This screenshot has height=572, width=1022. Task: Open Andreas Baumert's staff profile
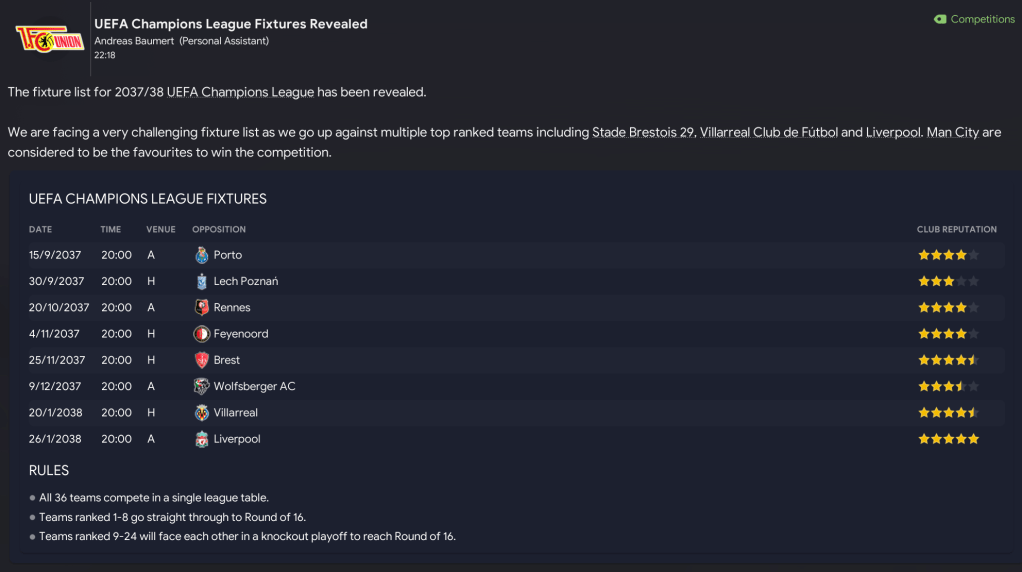pyautogui.click(x=134, y=41)
